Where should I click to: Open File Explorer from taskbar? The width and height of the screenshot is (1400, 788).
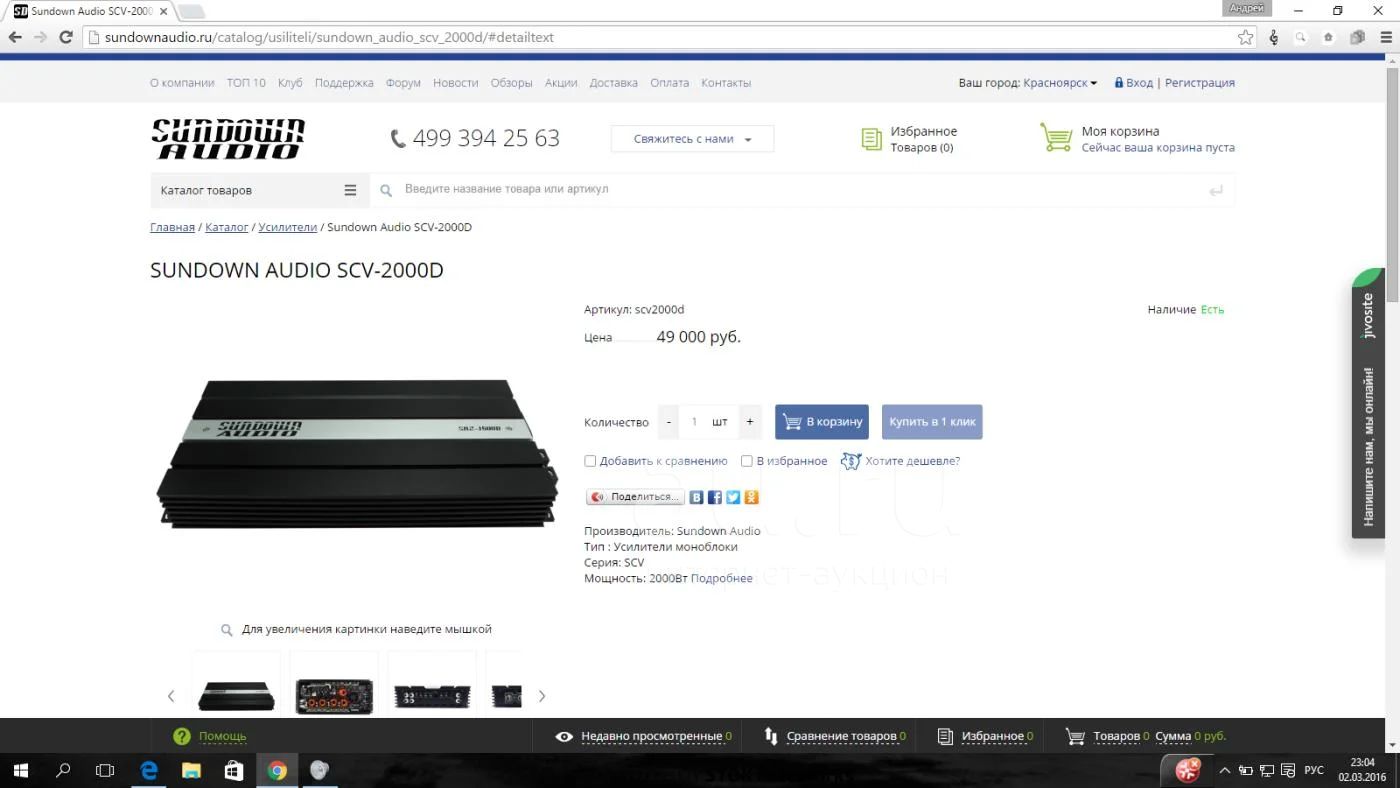coord(191,770)
